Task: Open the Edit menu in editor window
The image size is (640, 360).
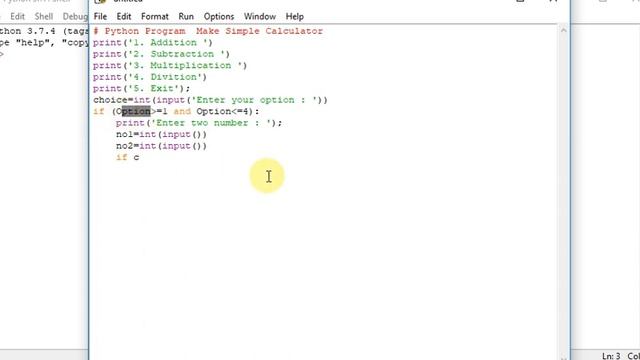Action: pyautogui.click(x=124, y=17)
